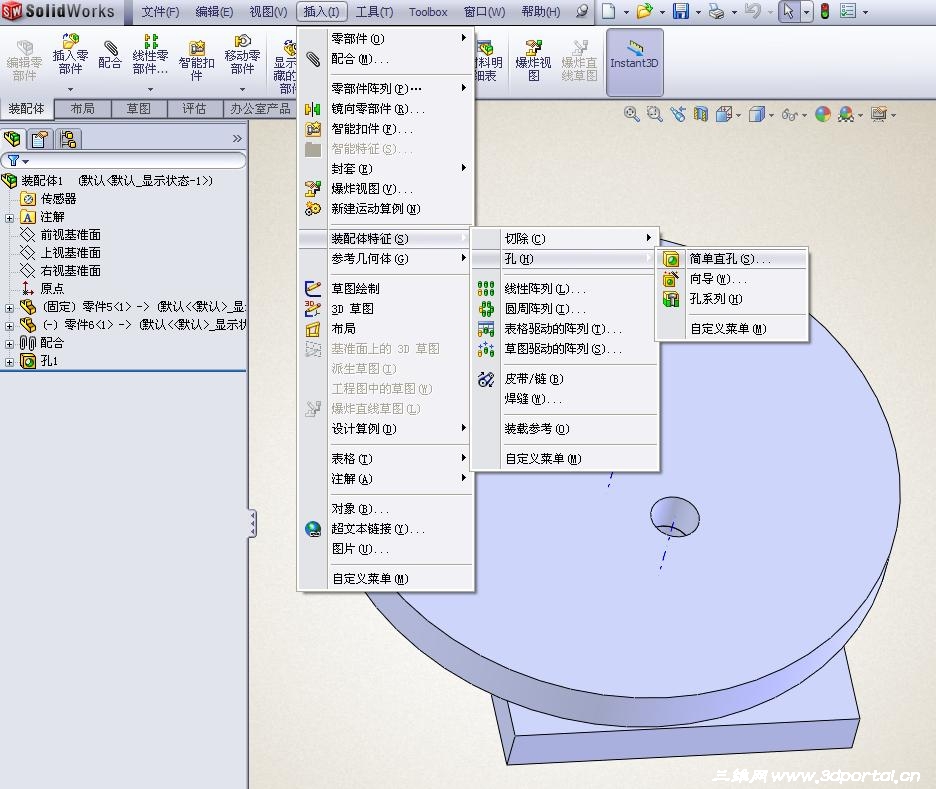Open the PropertyManager tab icon
The width and height of the screenshot is (936, 789).
coord(40,139)
